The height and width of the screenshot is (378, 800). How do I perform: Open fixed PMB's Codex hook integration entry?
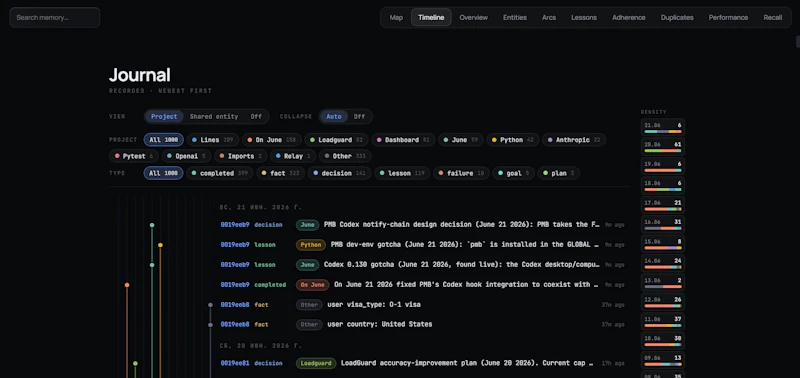[x=422, y=285]
